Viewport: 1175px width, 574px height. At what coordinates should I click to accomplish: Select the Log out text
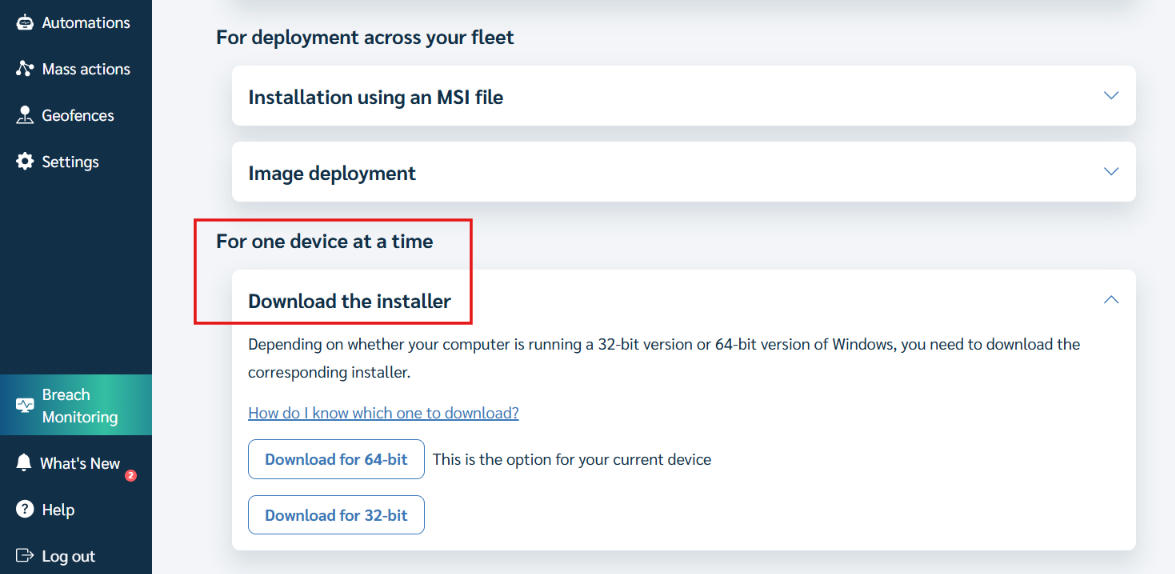pyautogui.click(x=68, y=556)
